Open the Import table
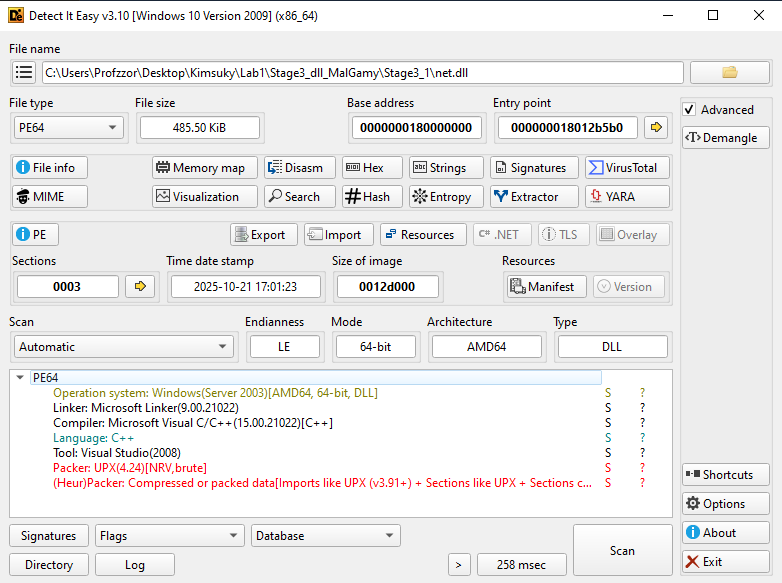Image resolution: width=782 pixels, height=583 pixels. click(339, 234)
